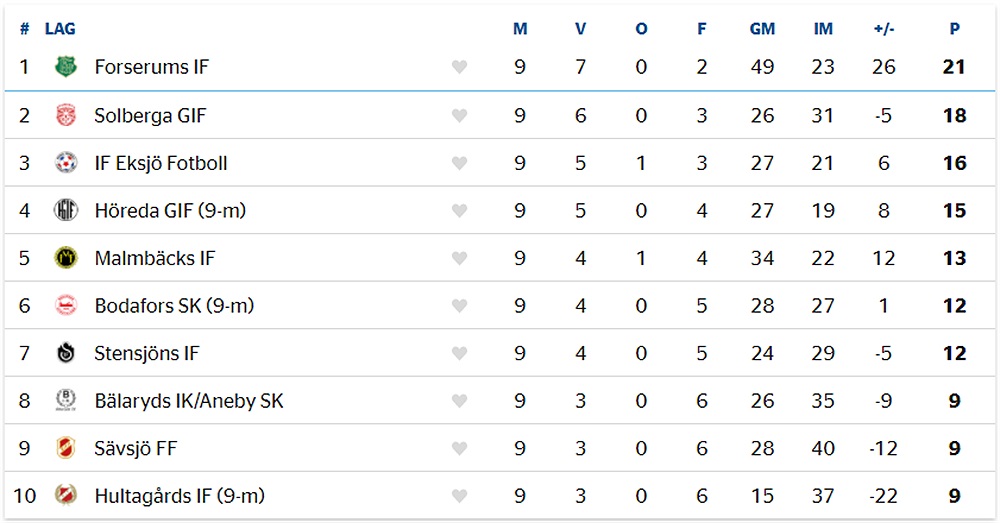
Task: Toggle favorite heart for Hultagårds IF
Action: click(x=459, y=496)
